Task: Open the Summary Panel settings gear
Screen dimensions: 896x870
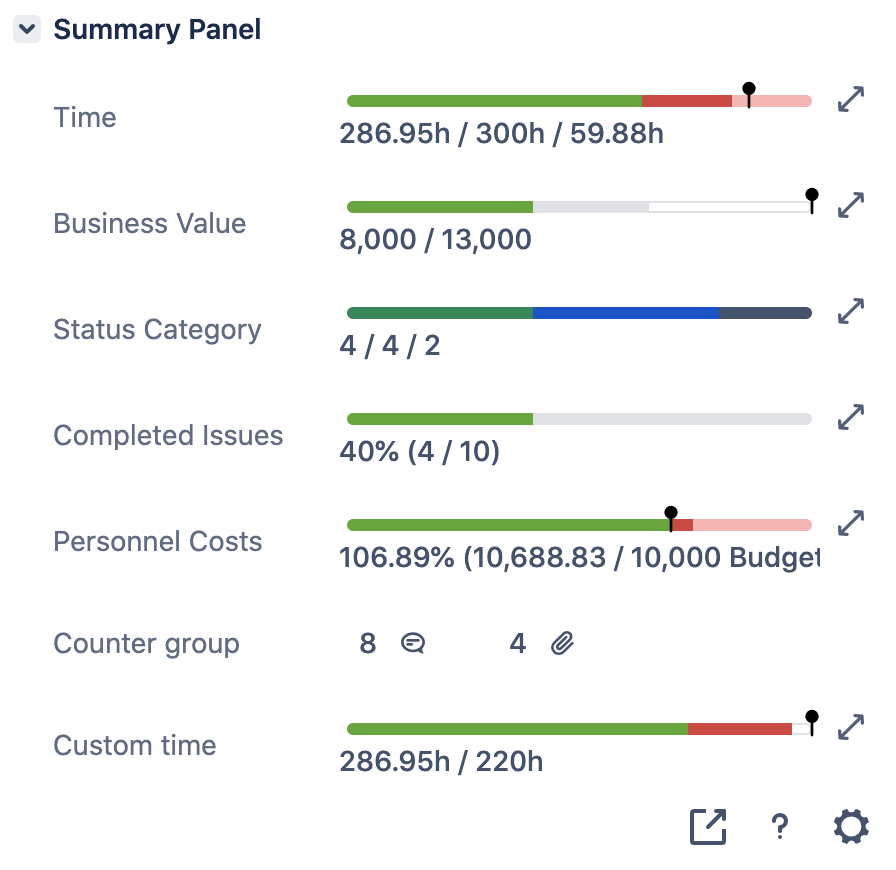Action: point(850,826)
